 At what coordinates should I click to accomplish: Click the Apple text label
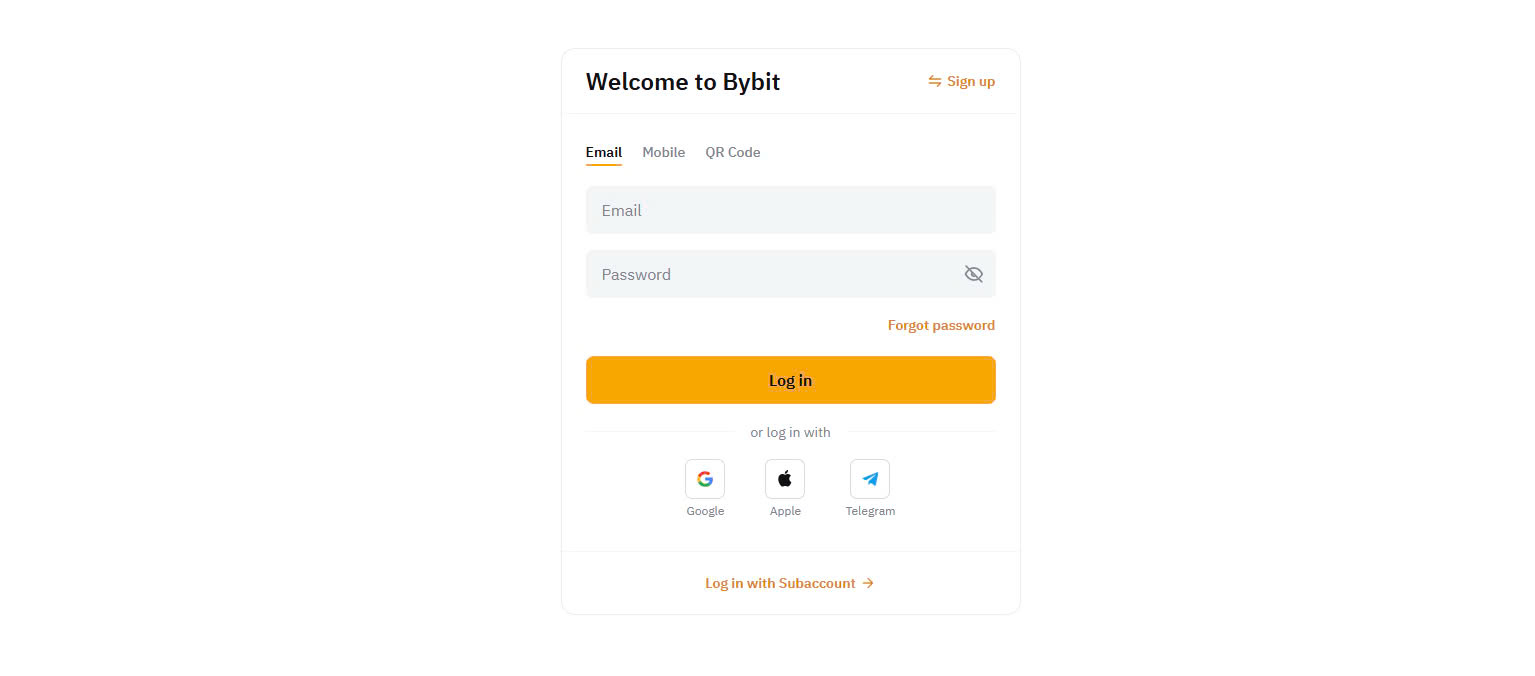tap(785, 511)
